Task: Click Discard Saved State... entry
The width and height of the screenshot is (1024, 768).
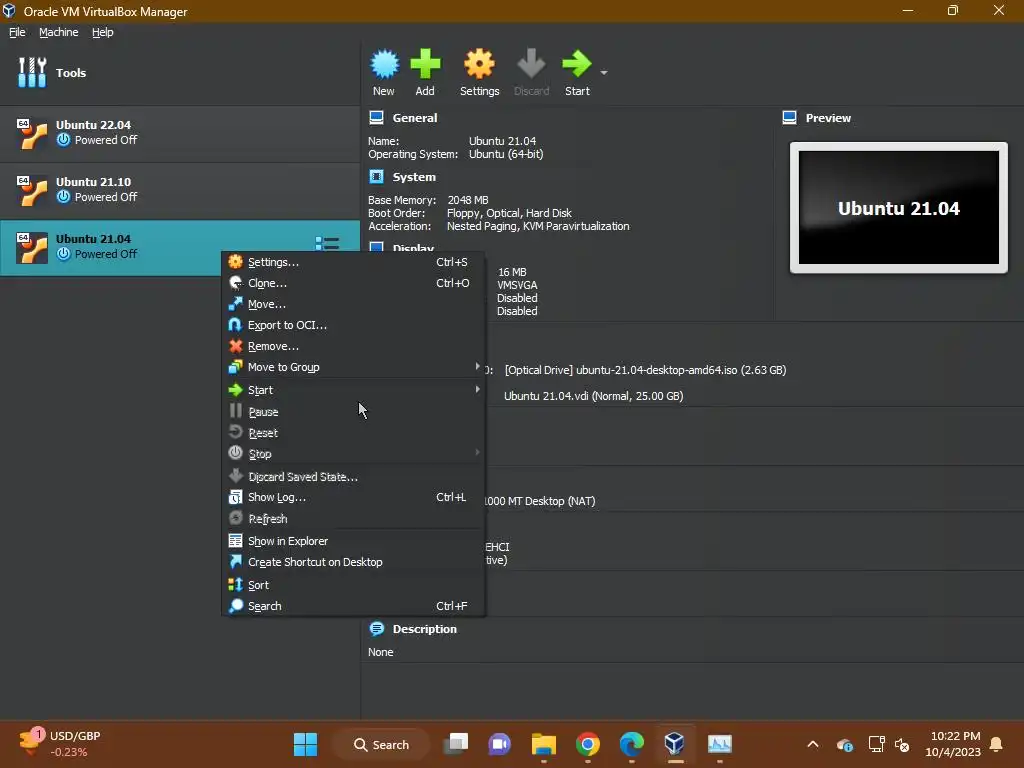Action: pos(353,476)
